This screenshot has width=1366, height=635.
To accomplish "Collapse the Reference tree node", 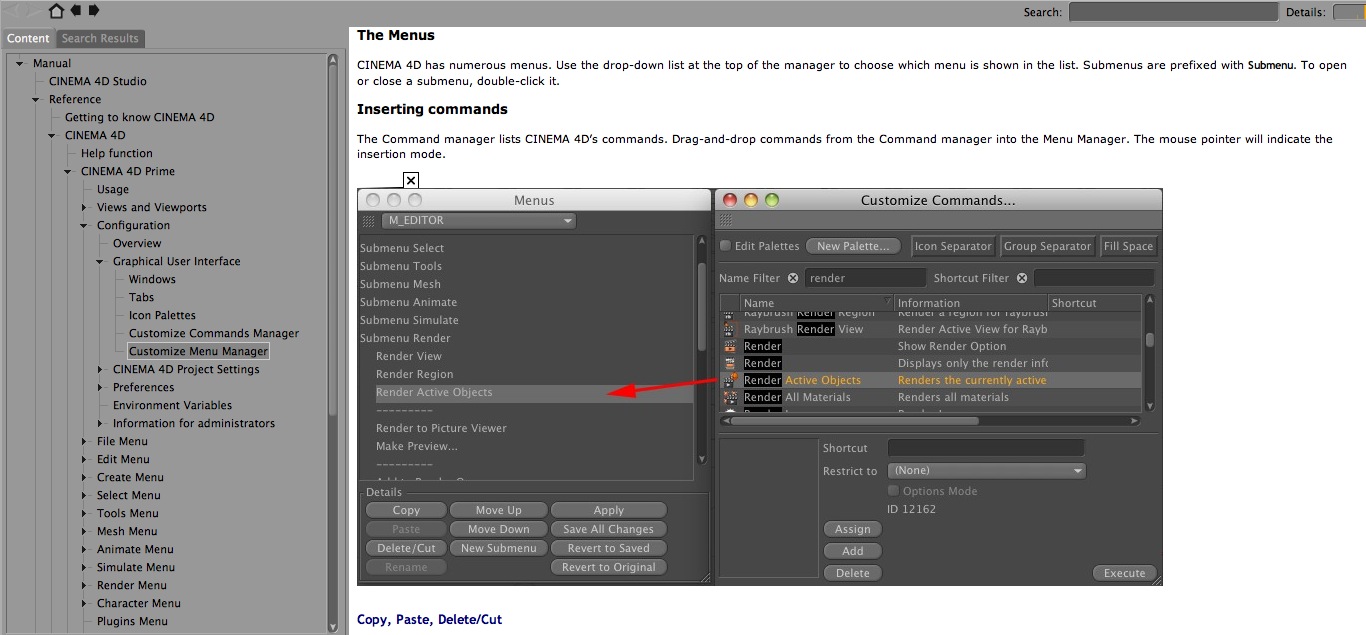I will [36, 100].
